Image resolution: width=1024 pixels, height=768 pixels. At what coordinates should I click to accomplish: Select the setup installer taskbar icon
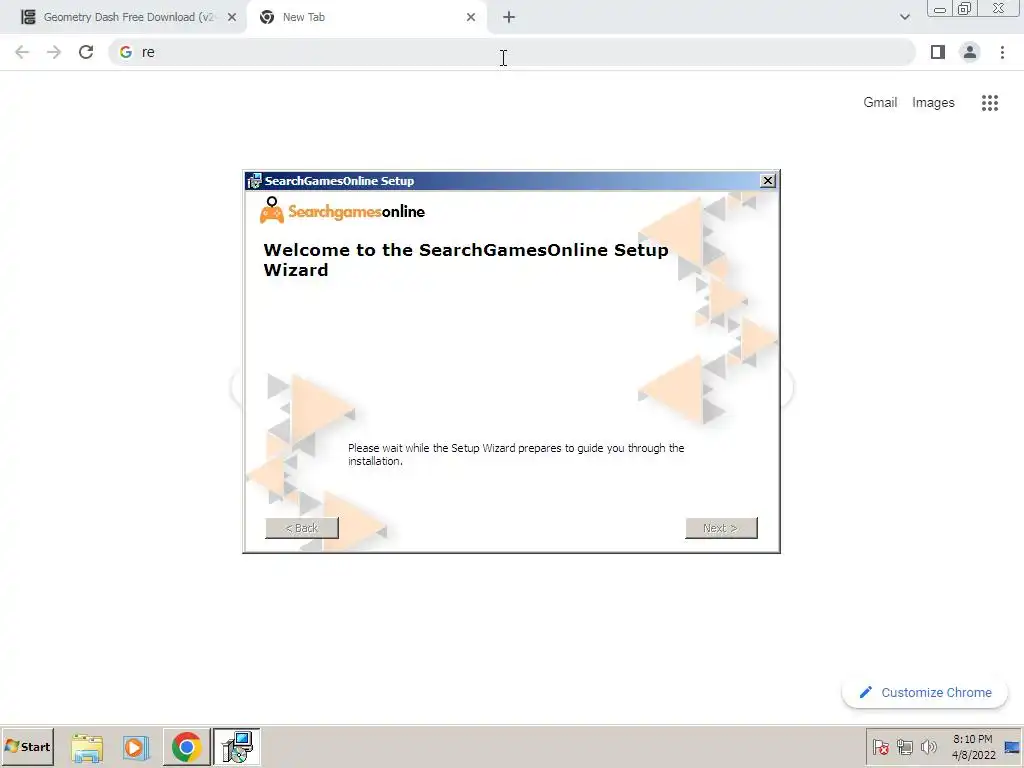pyautogui.click(x=236, y=747)
